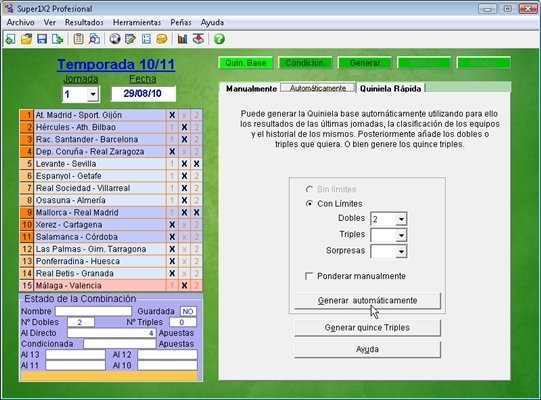The image size is (541, 400).
Task: Click the Fecha field showing 29/08/10
Action: click(143, 94)
